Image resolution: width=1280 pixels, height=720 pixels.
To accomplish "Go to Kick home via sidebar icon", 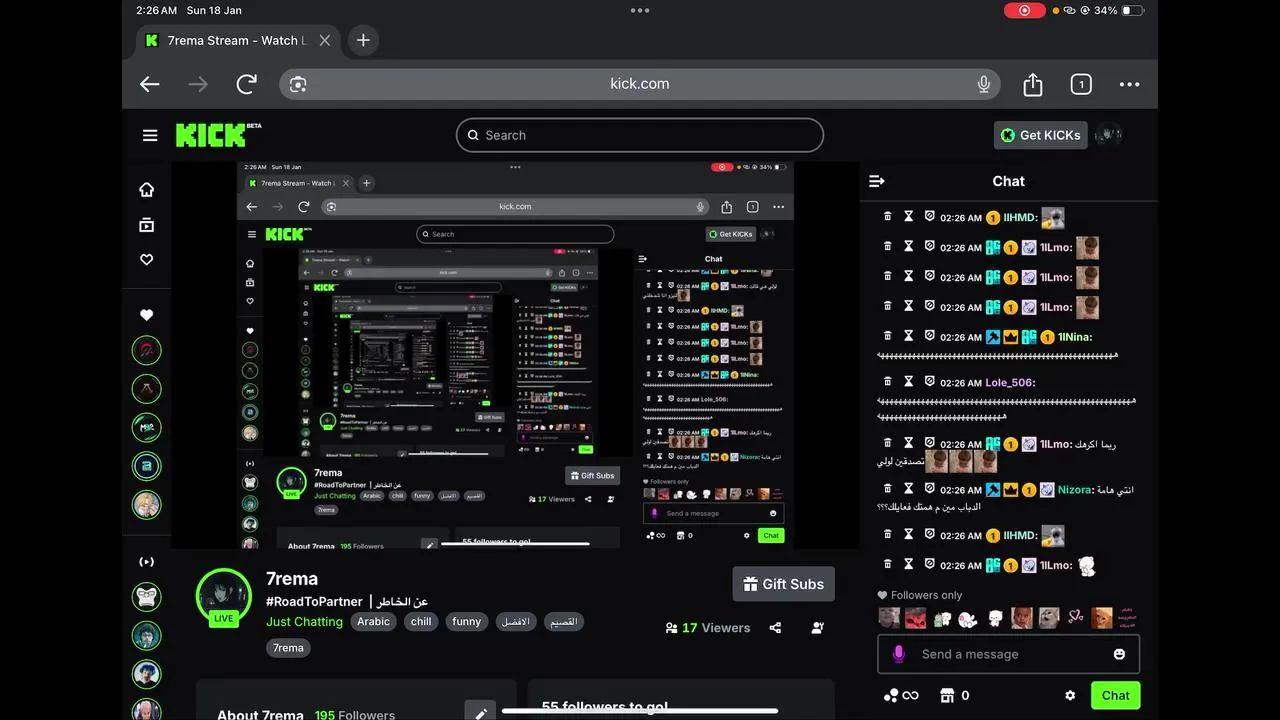I will [x=147, y=190].
